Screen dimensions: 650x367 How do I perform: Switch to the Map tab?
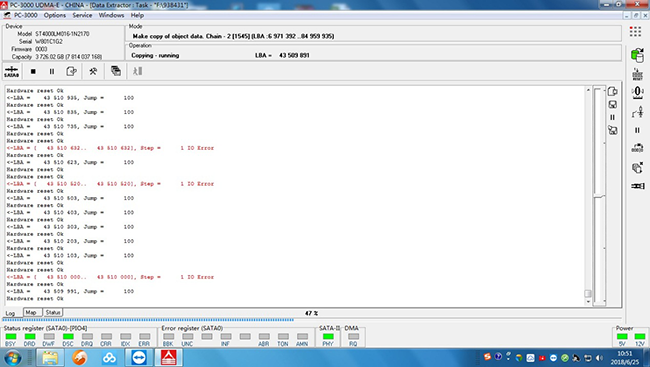point(31,312)
